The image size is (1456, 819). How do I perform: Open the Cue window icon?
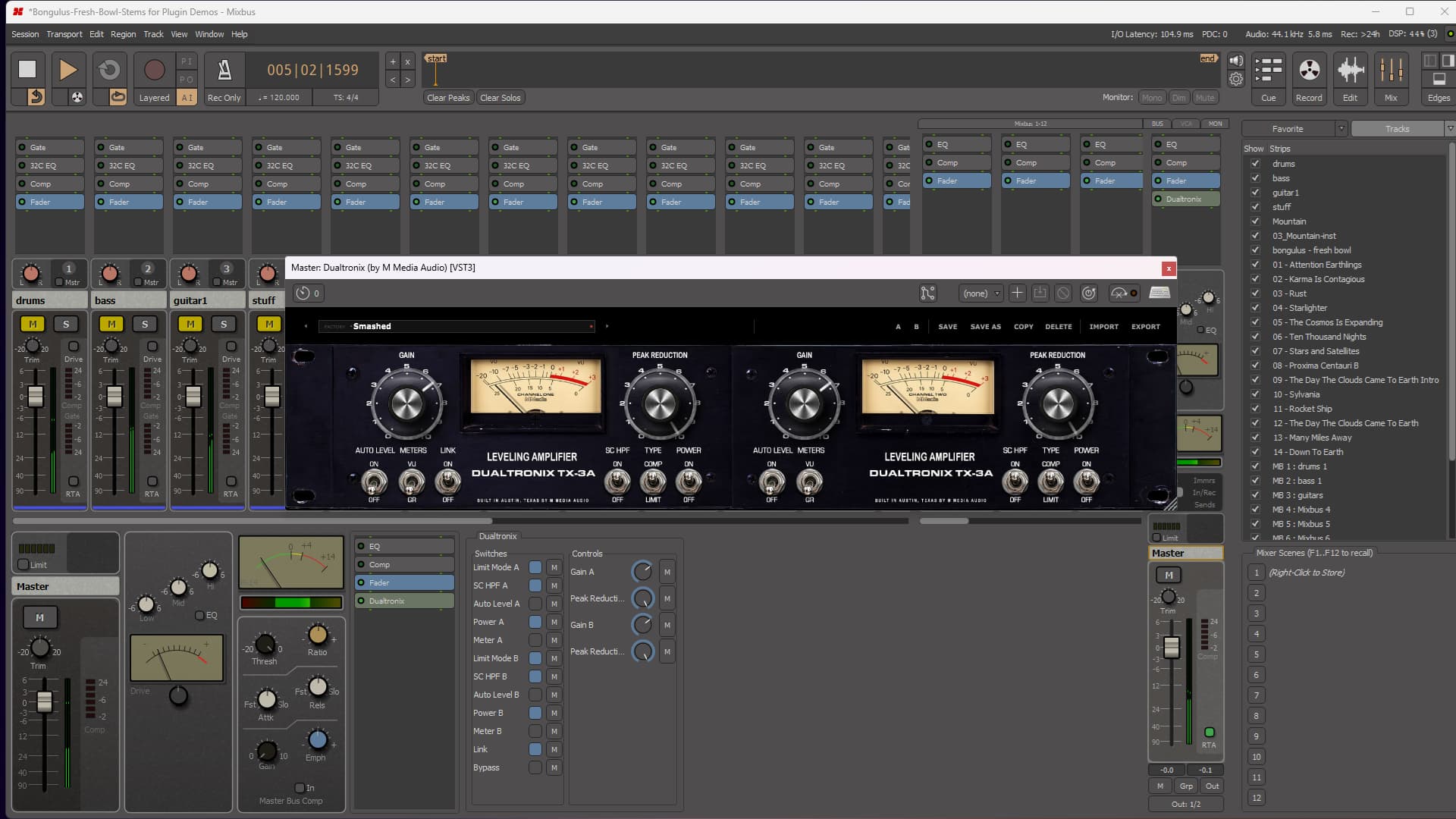click(x=1269, y=71)
